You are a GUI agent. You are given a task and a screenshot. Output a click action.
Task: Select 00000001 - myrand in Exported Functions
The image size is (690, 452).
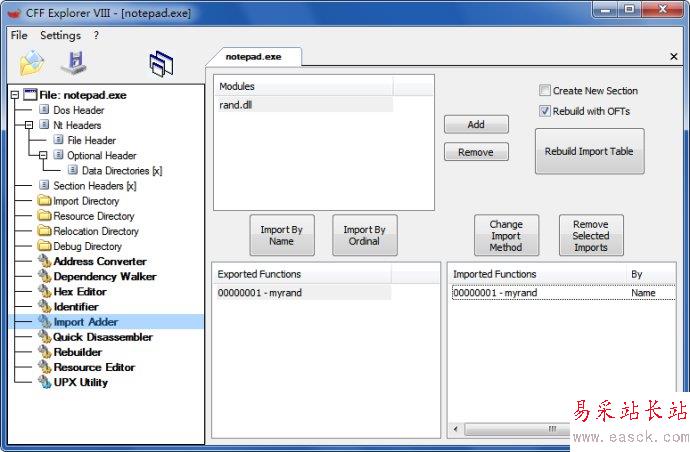(303, 293)
